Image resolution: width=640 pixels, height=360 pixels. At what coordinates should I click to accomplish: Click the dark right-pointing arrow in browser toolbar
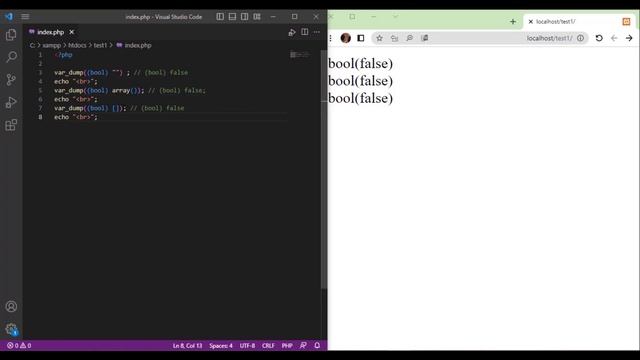point(629,38)
